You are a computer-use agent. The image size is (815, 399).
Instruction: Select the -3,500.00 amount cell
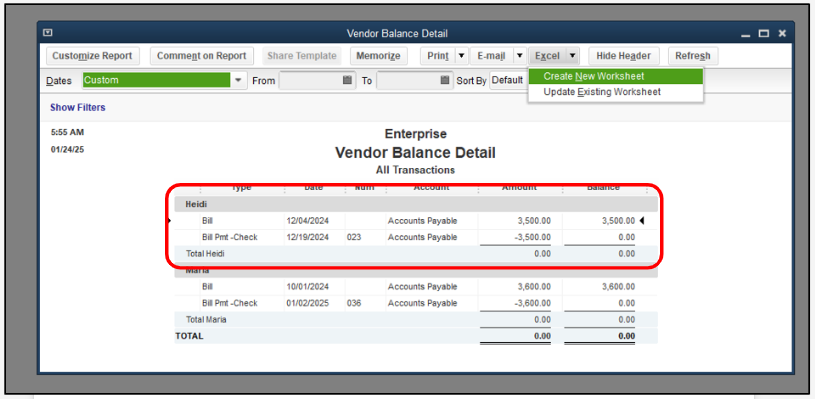point(533,237)
